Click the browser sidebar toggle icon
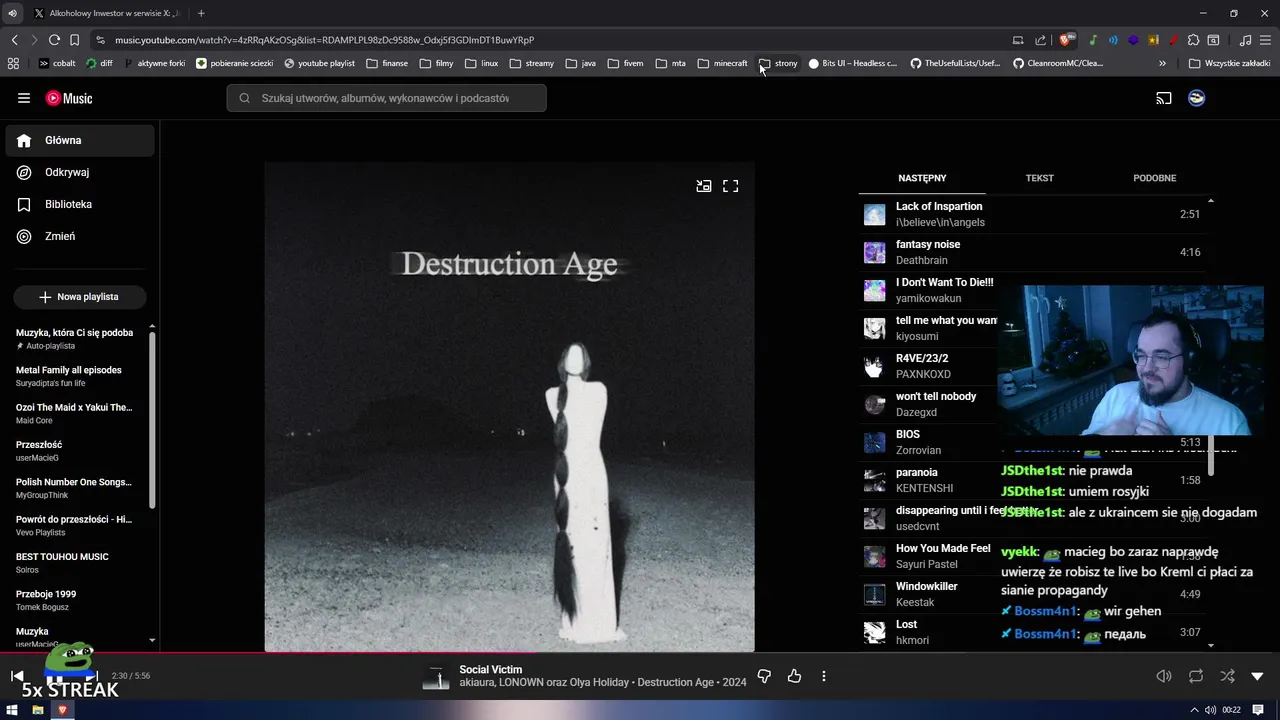This screenshot has height=720, width=1280. point(1213,40)
